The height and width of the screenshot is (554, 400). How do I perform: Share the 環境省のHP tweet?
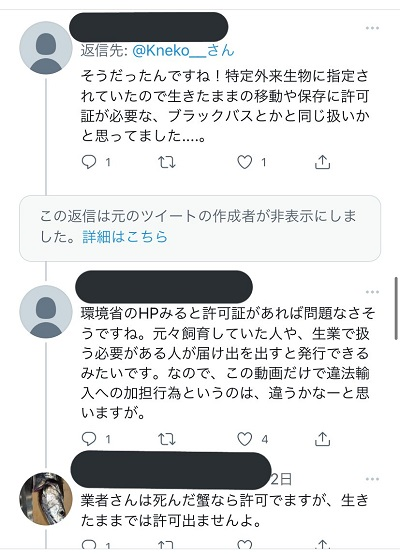pos(322,439)
